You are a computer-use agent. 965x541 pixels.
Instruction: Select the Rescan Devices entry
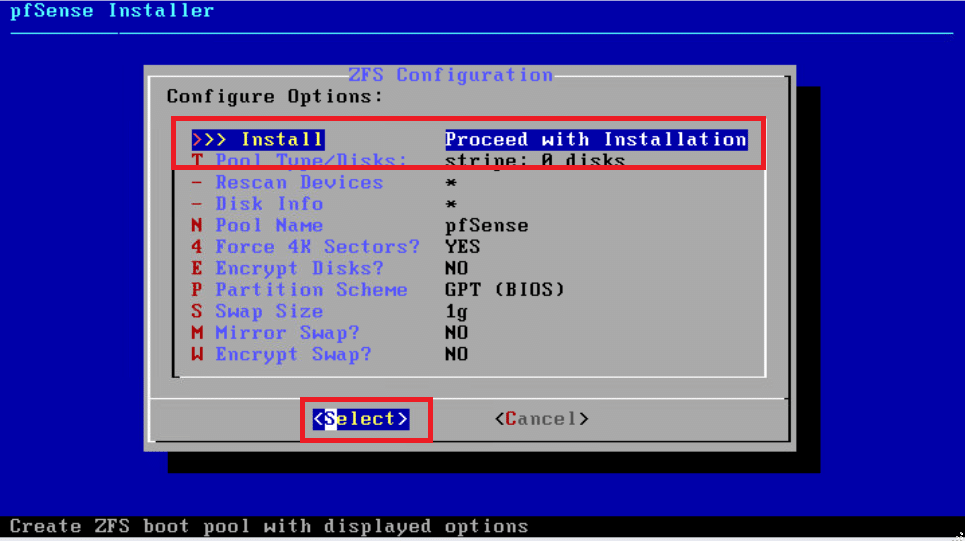299,183
